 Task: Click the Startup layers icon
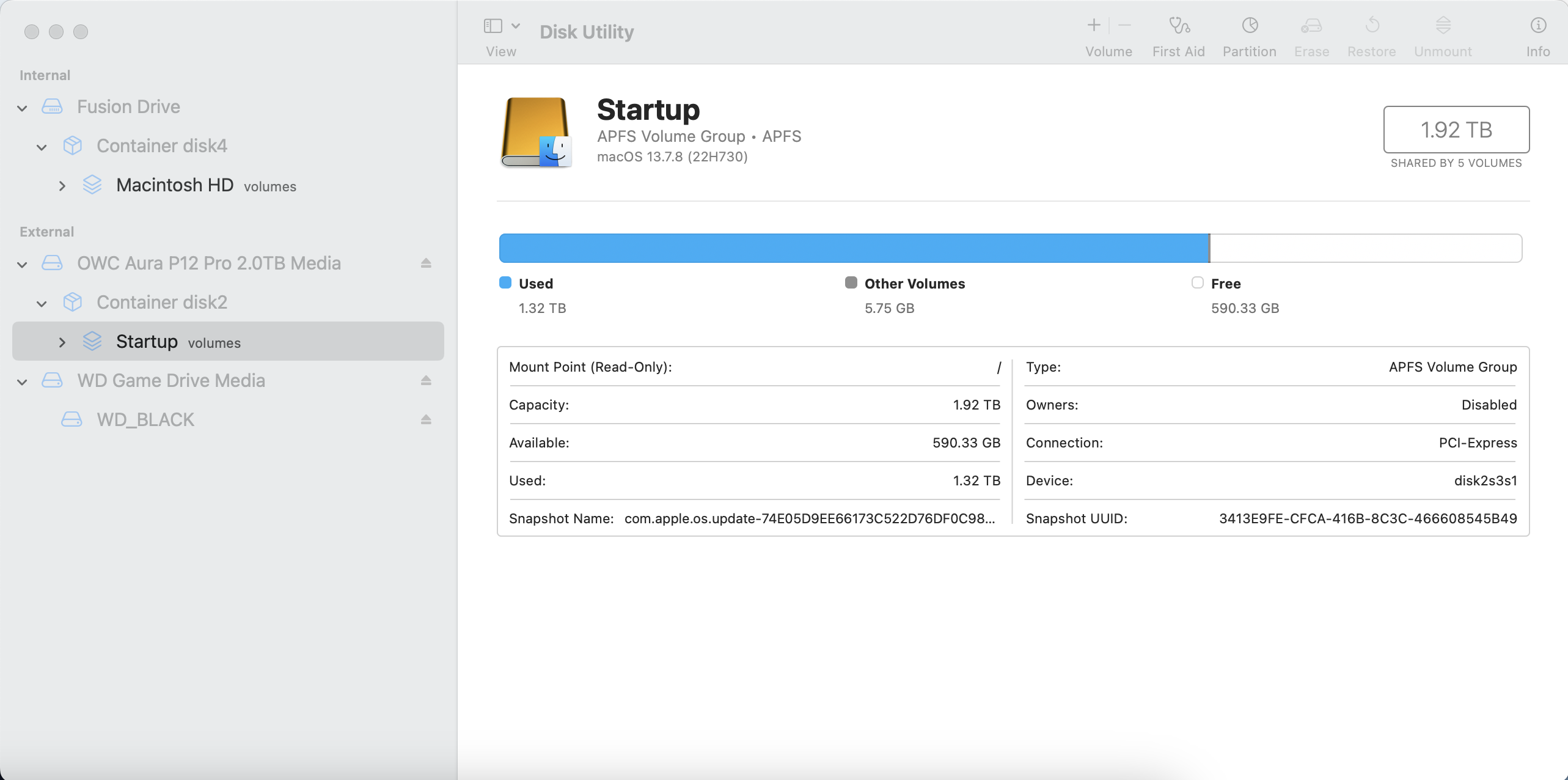pyautogui.click(x=92, y=341)
